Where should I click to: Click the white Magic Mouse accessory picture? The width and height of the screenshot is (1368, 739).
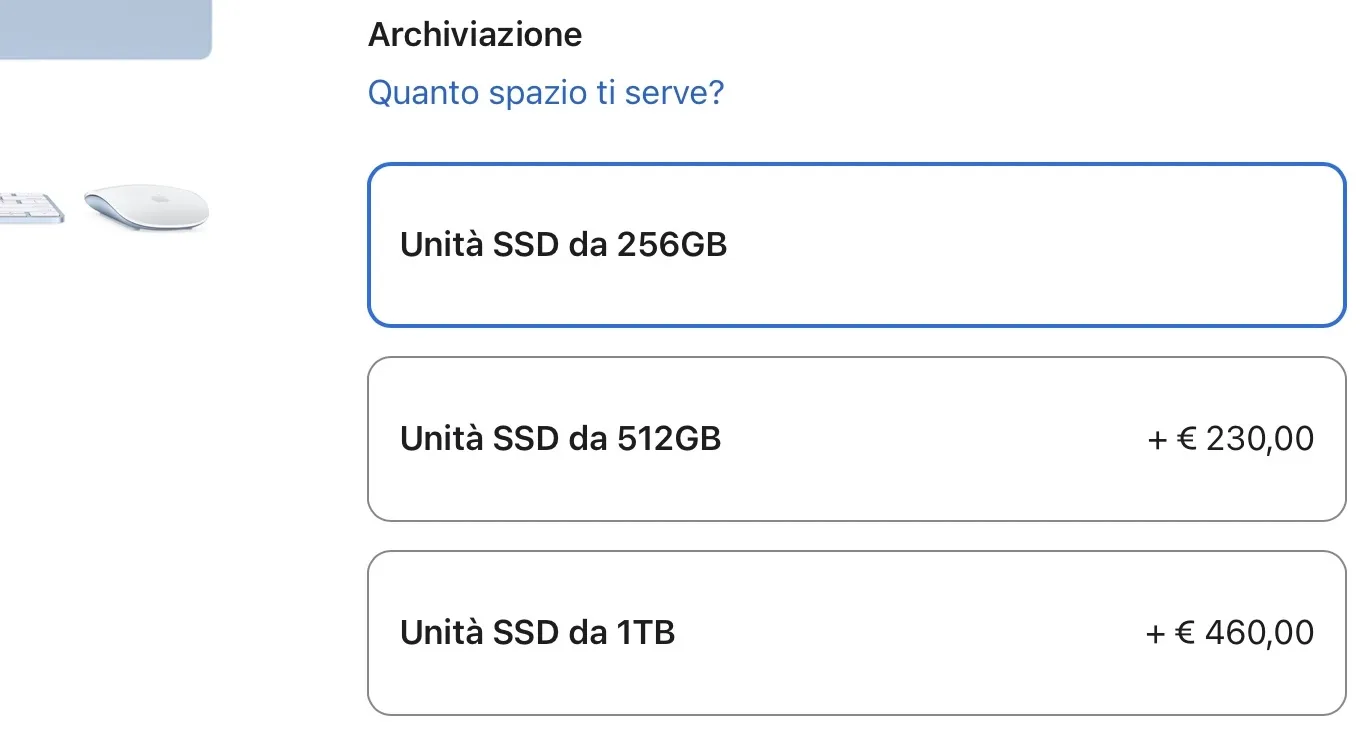146,205
